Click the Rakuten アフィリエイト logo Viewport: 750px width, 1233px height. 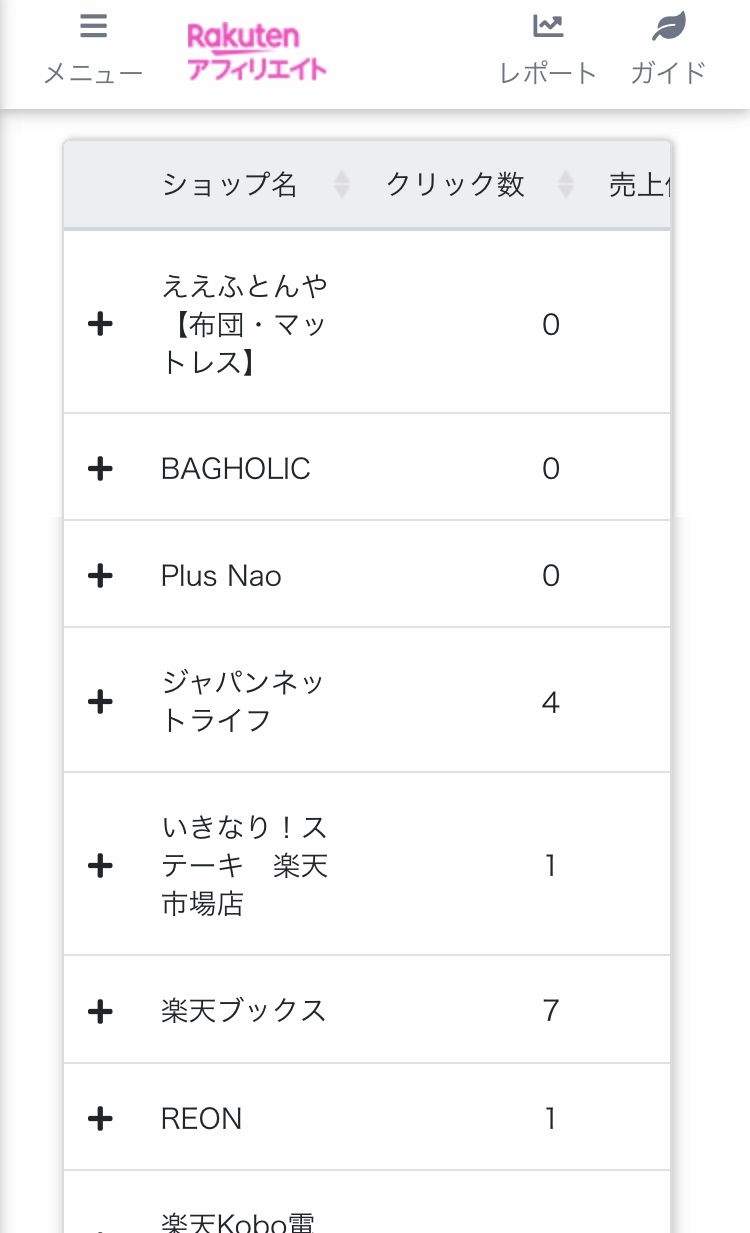tap(256, 53)
